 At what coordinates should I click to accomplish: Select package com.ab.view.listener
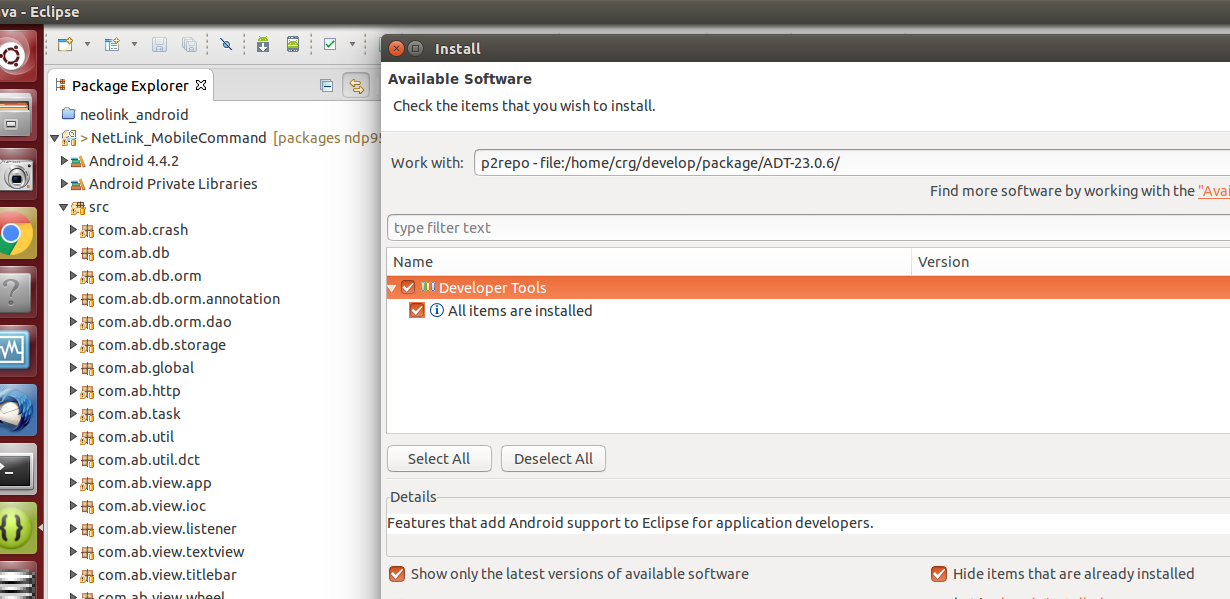(x=167, y=529)
